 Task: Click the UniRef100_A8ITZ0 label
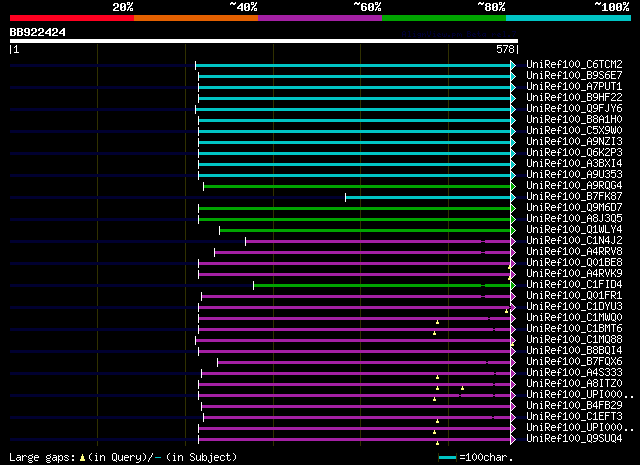point(574,384)
